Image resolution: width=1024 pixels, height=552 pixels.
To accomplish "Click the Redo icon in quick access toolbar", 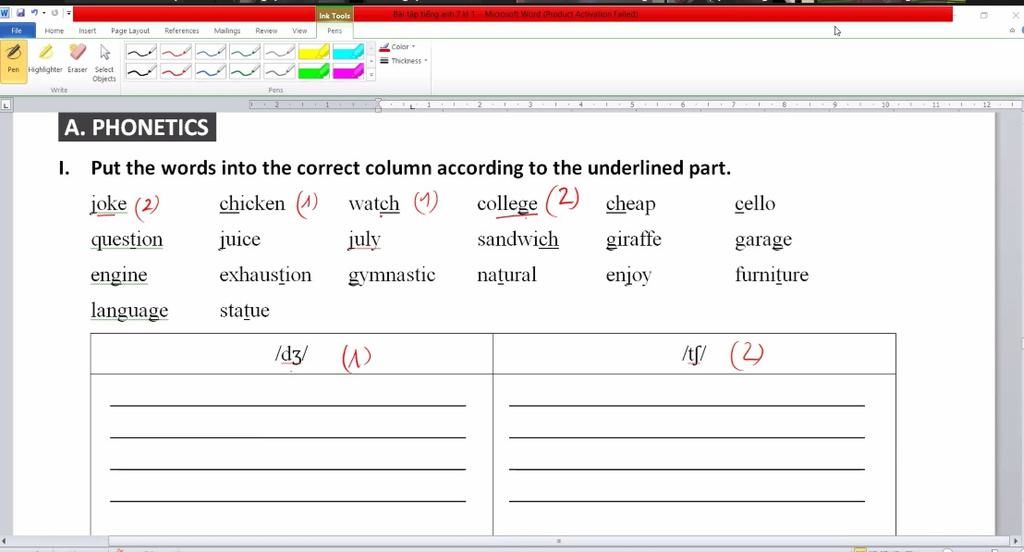I will [x=55, y=12].
